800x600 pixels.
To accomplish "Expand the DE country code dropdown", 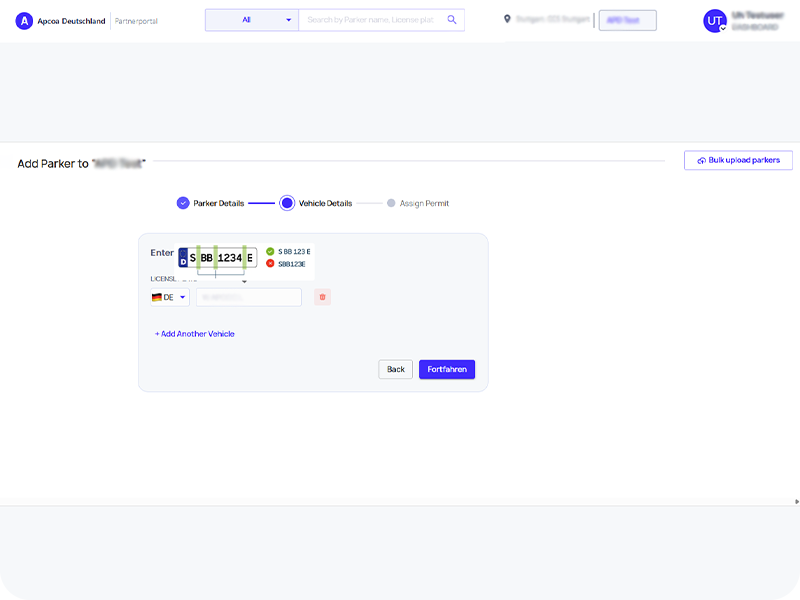I will [182, 297].
